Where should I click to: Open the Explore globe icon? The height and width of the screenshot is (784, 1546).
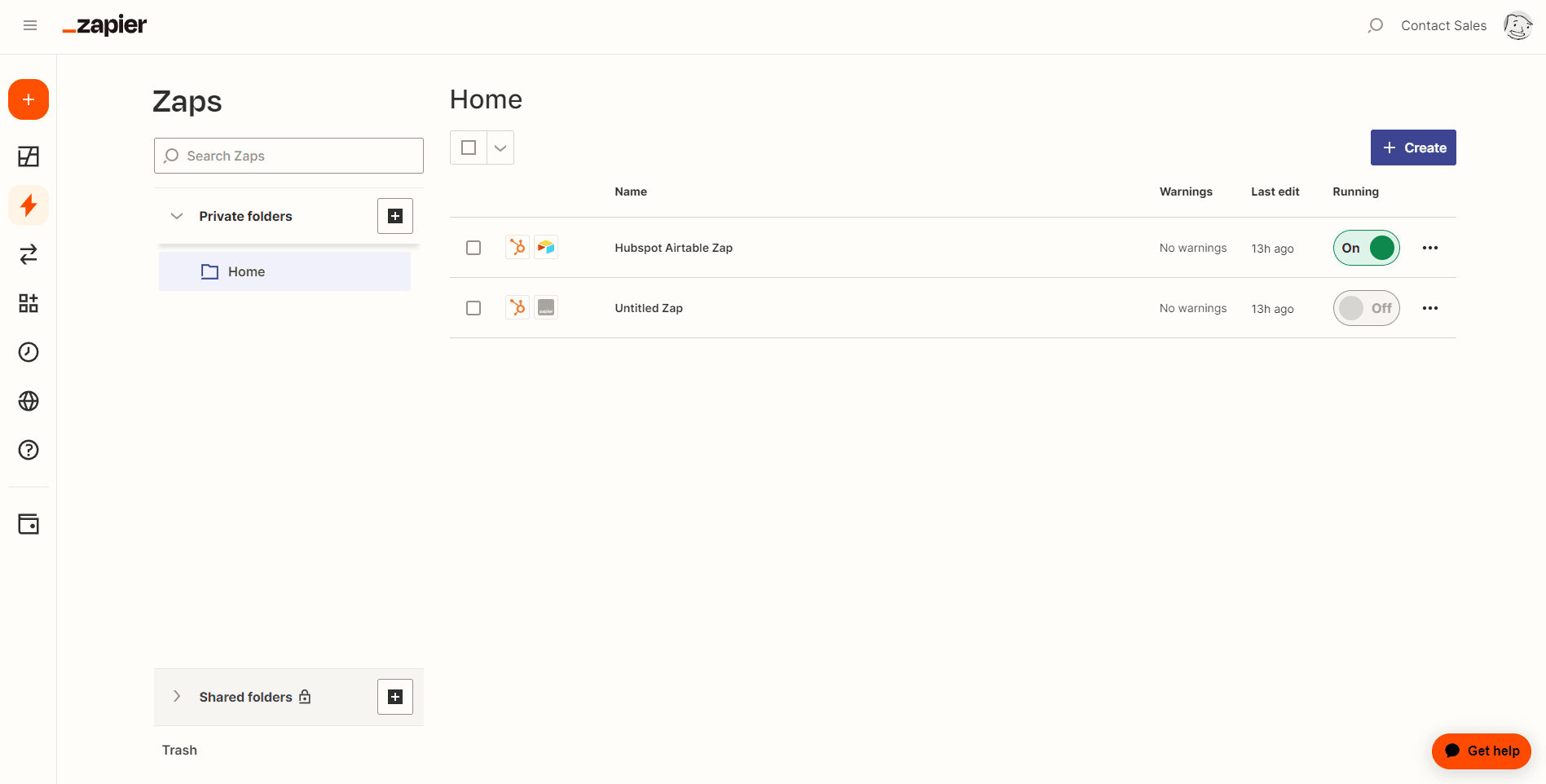pyautogui.click(x=29, y=401)
